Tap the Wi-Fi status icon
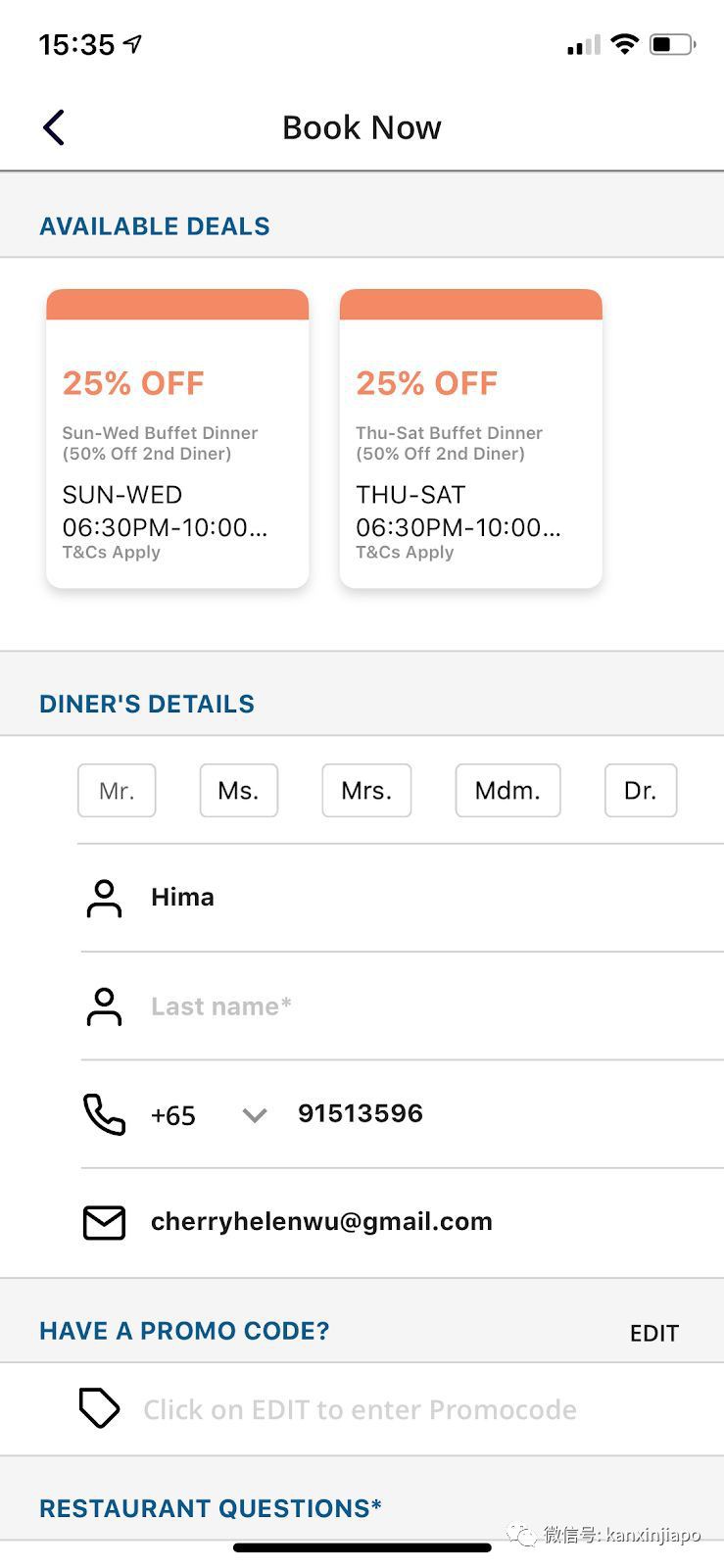Screen dimensions: 724x1568 click(624, 44)
